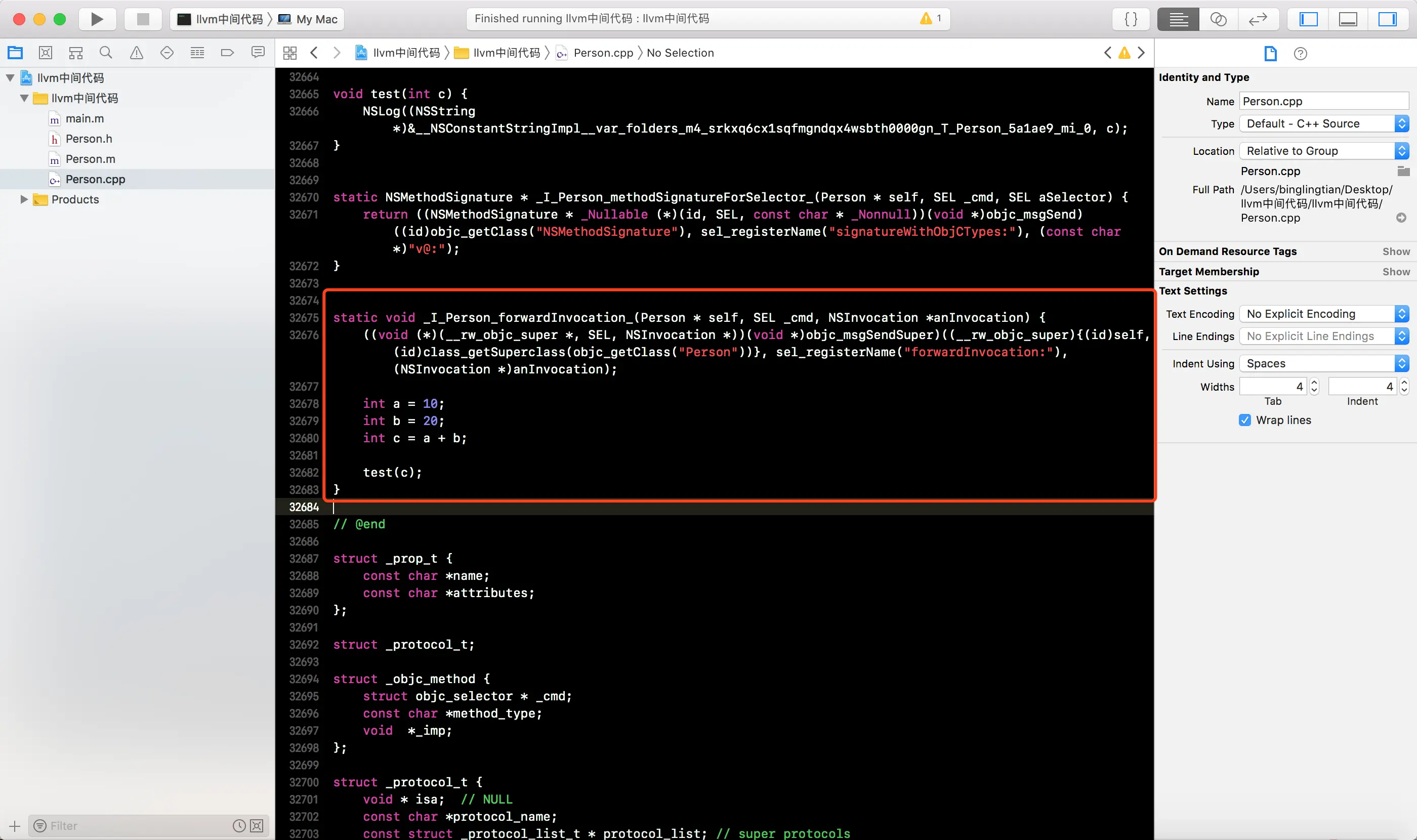Show On Demand Resource Tags
Viewport: 1417px width, 840px height.
pyautogui.click(x=1395, y=251)
